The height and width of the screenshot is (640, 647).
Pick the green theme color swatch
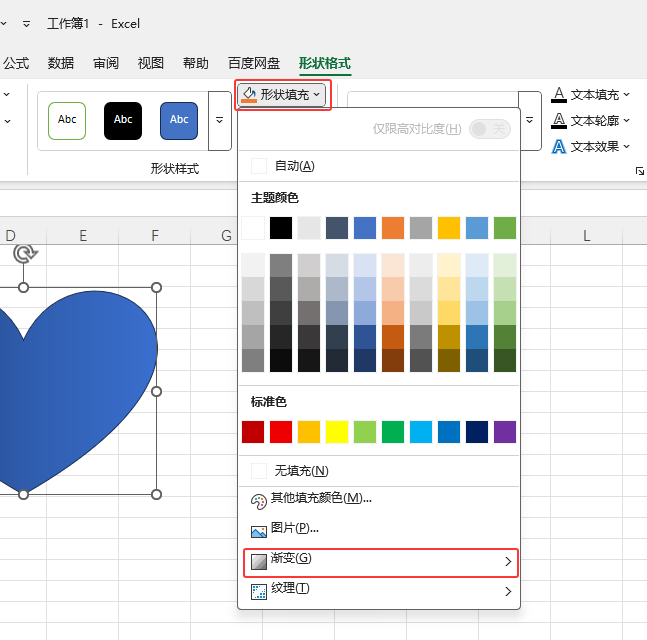pyautogui.click(x=505, y=228)
